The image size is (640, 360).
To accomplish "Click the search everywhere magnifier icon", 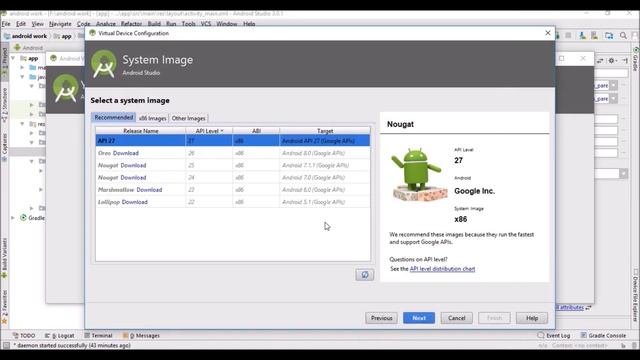I will (623, 36).
